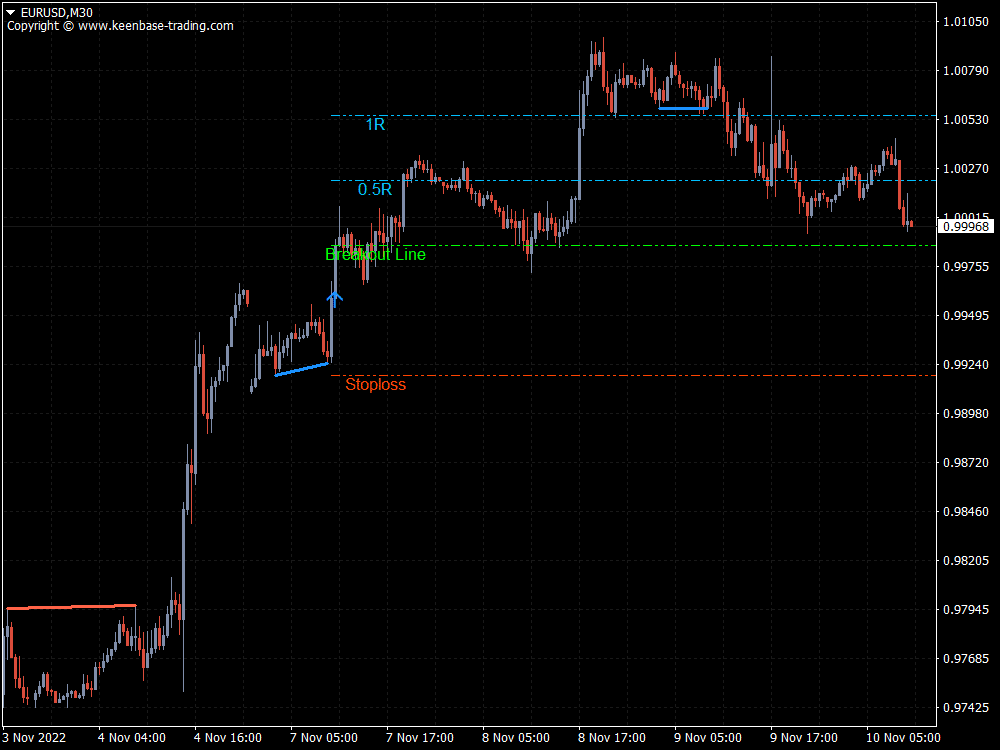The width and height of the screenshot is (1000, 750).
Task: Click the 4 Nov 16:00 time label
Action: point(228,738)
